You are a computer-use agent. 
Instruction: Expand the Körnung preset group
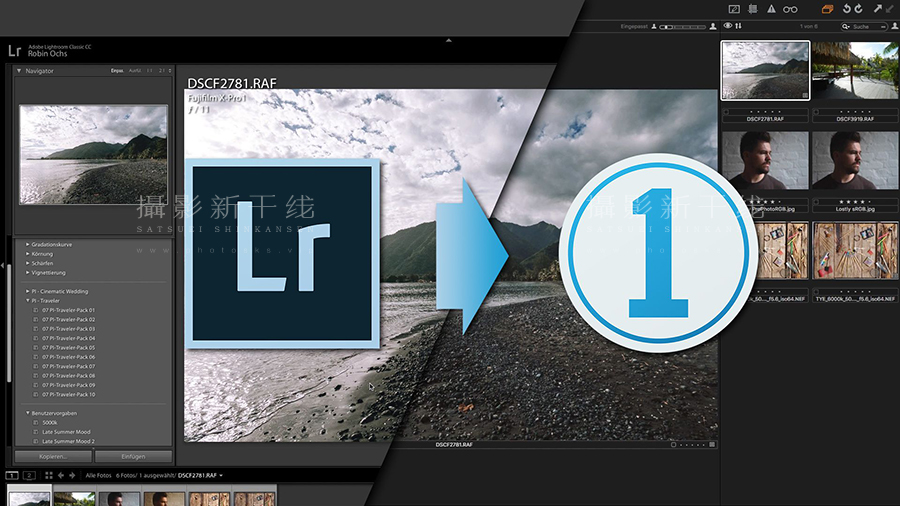point(27,254)
